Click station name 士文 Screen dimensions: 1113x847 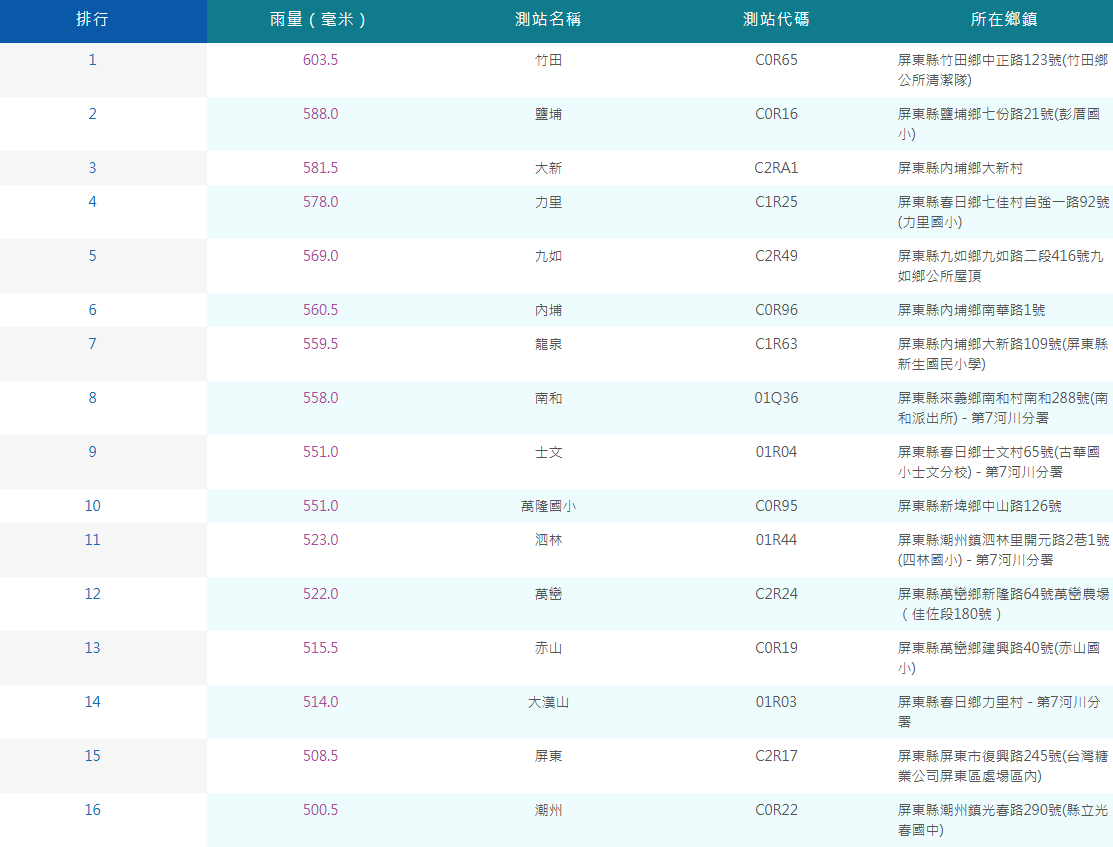point(548,452)
